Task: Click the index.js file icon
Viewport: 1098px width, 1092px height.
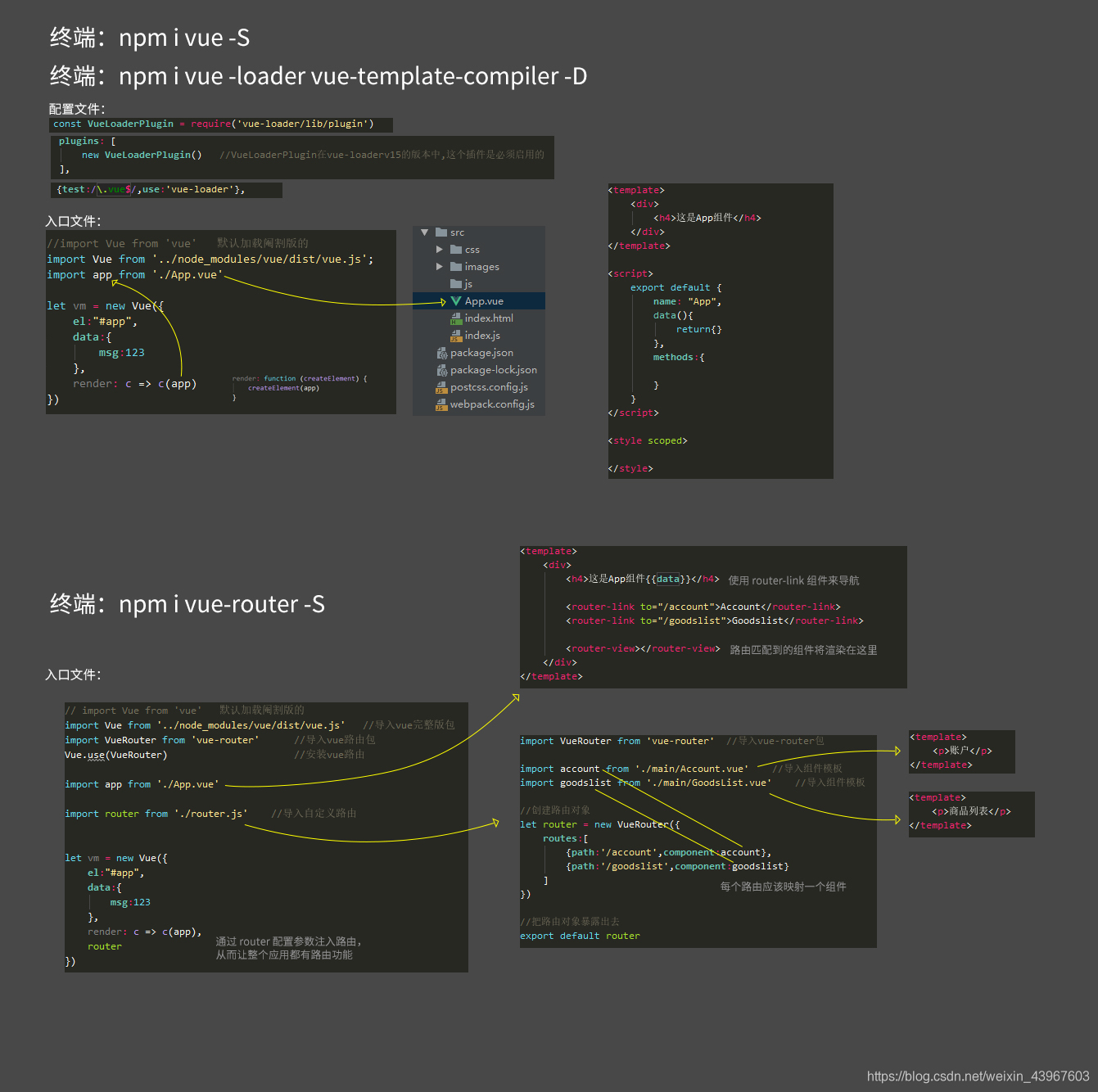Action: tap(456, 336)
